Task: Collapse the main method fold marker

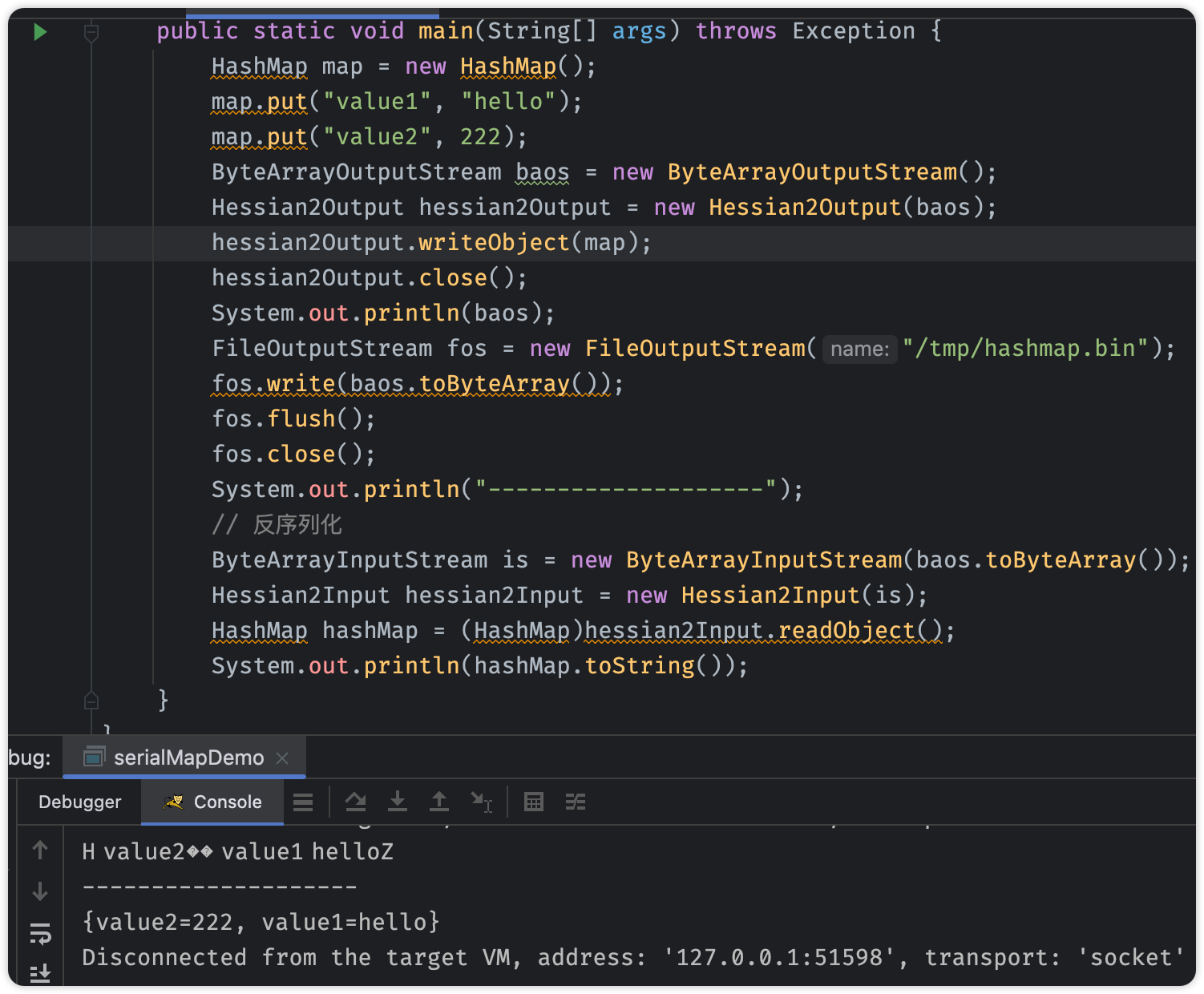Action: [x=91, y=33]
